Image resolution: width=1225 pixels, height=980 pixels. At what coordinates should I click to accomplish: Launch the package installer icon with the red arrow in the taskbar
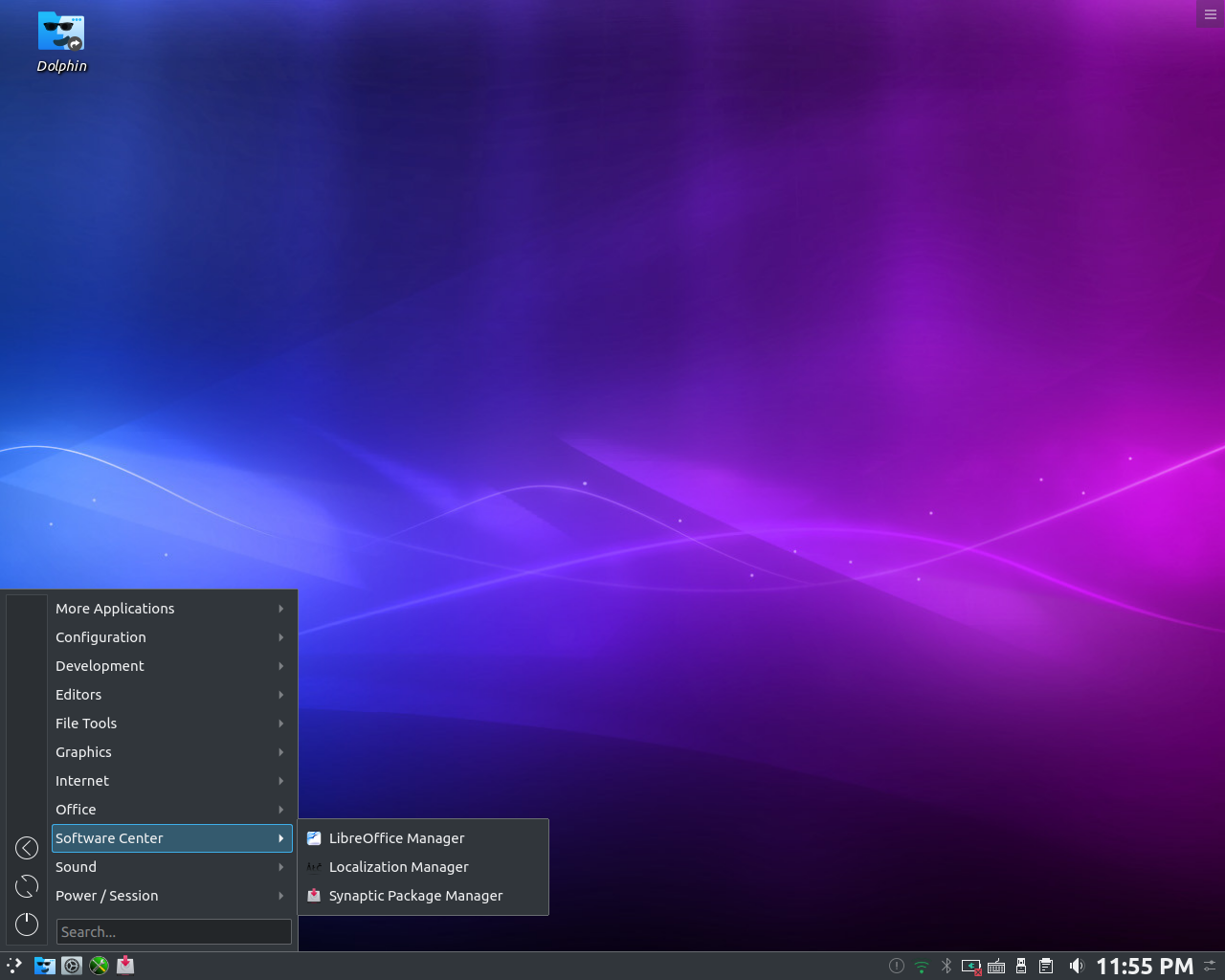click(125, 966)
